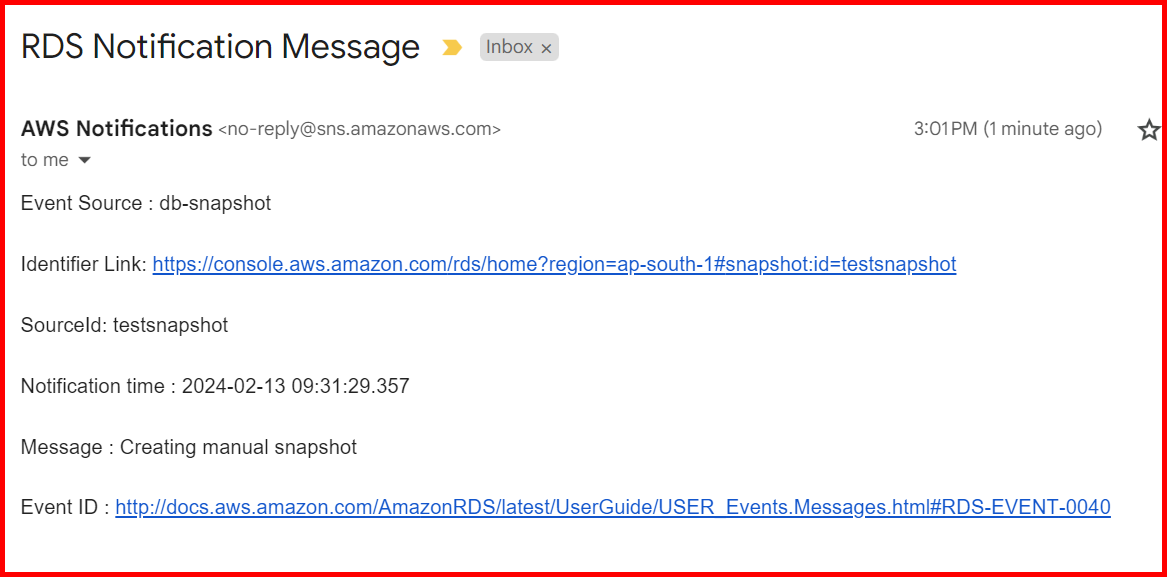Toggle the yellow importance marker arrow

point(453,47)
